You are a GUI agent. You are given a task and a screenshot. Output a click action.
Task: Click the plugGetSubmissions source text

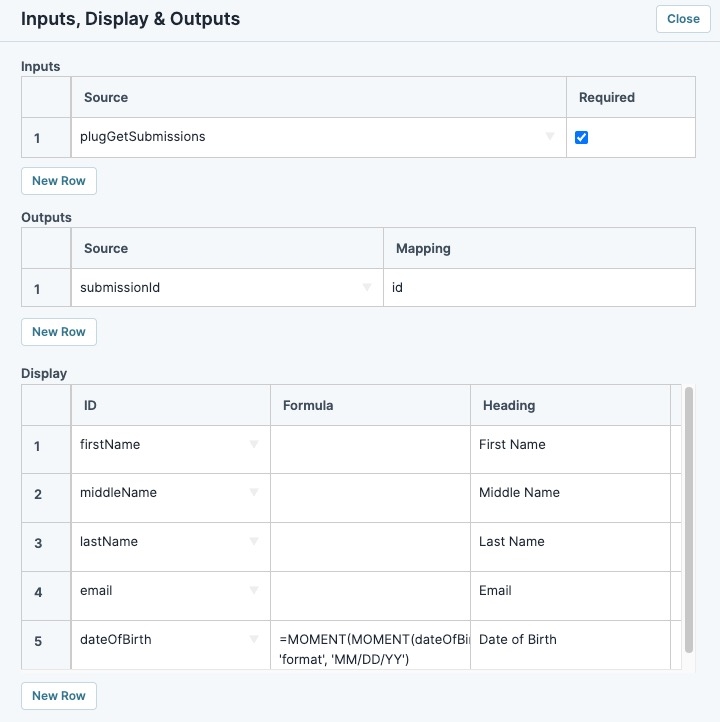[x=143, y=137]
